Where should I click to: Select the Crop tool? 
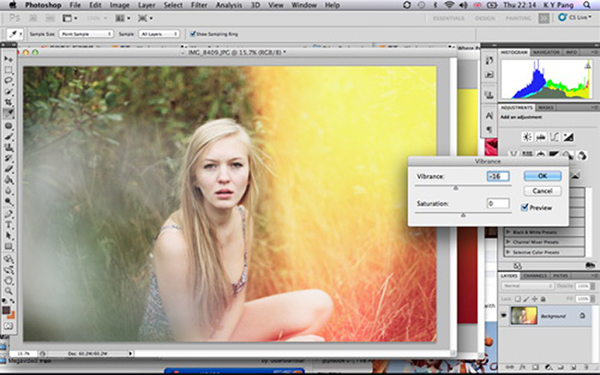(8, 103)
